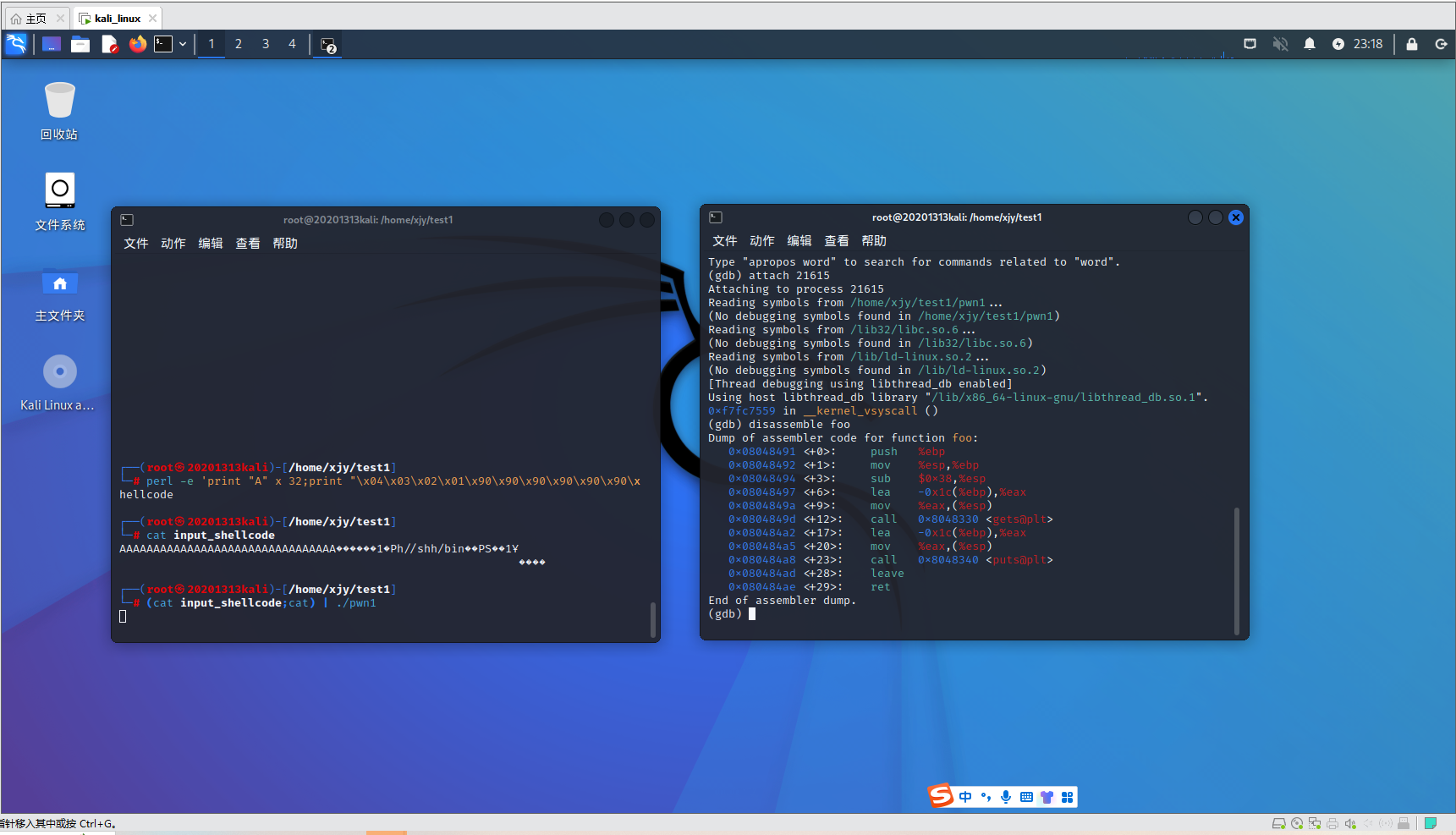
Task: Click the left terminal's title bar window icon
Action: tap(127, 220)
